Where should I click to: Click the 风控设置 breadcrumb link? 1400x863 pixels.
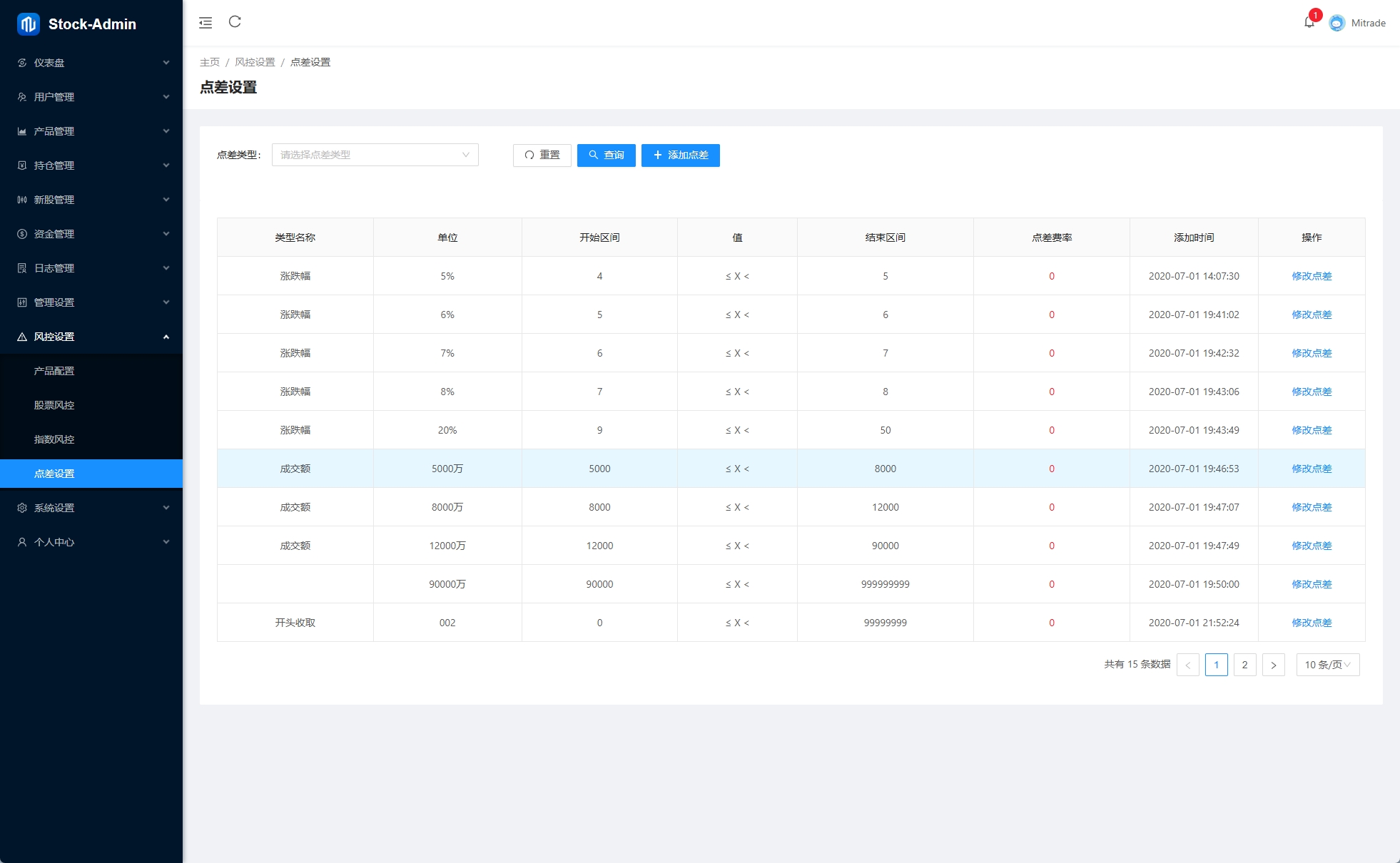(x=255, y=62)
